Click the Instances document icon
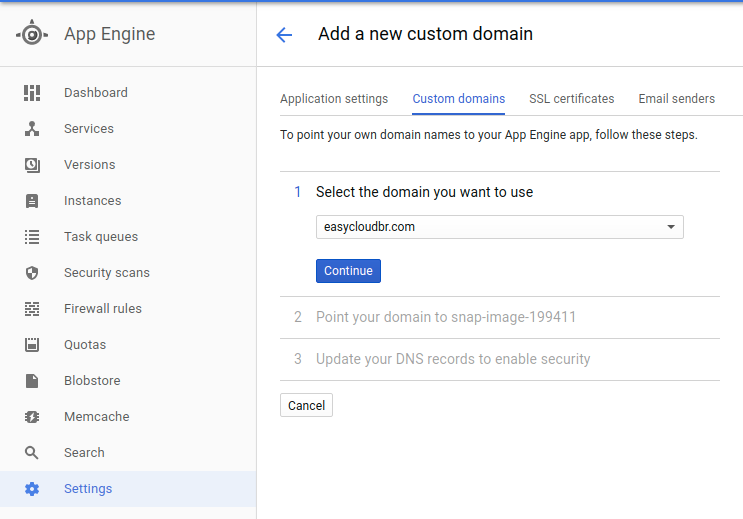The image size is (743, 519). [32, 201]
